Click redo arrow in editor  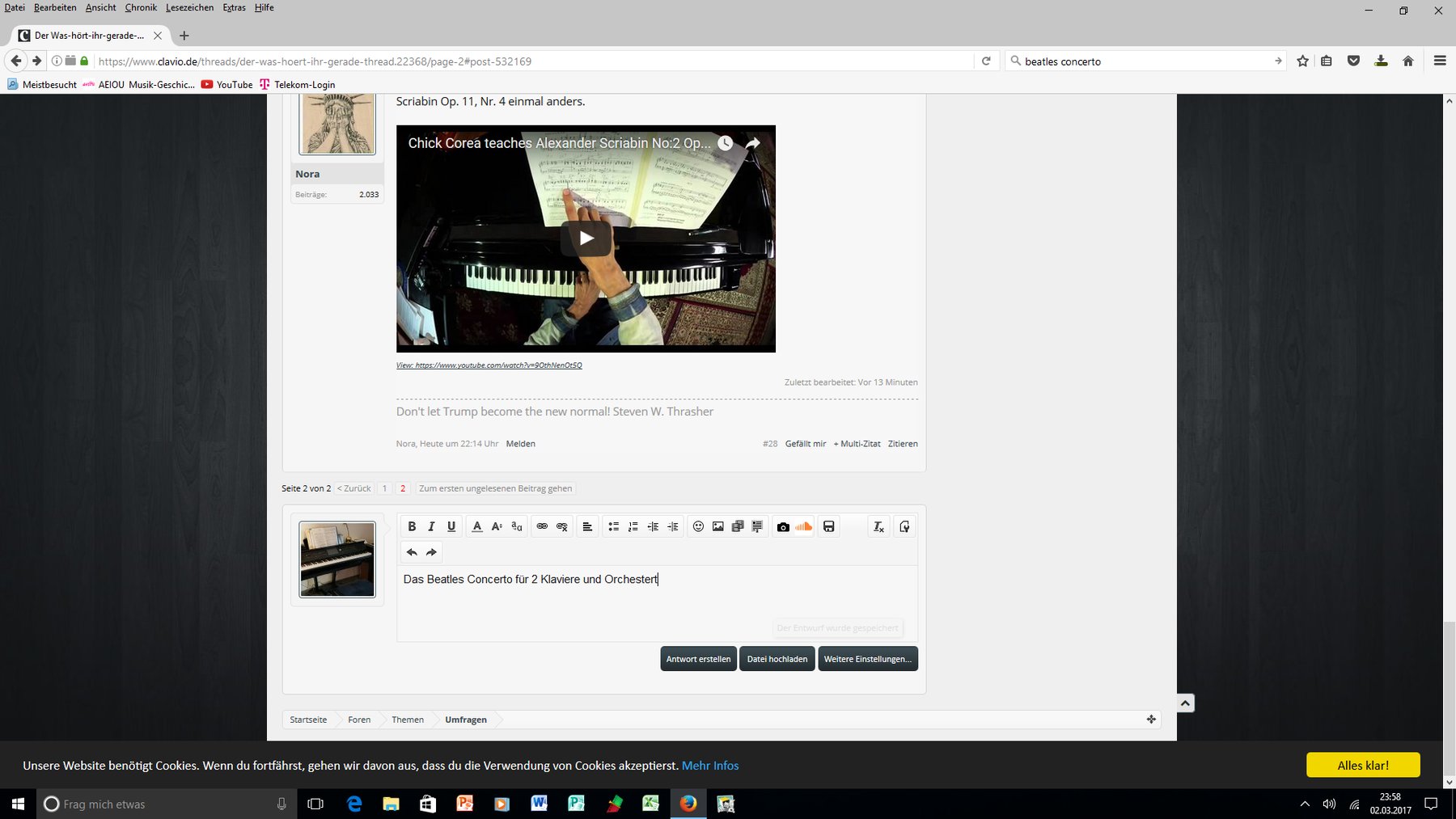click(x=431, y=552)
